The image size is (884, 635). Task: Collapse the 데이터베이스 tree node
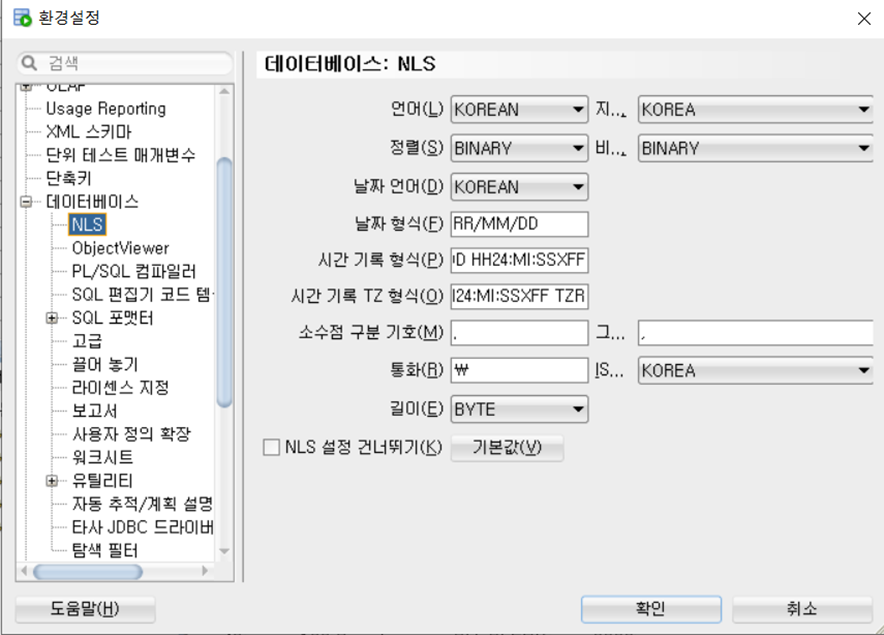coord(26,201)
